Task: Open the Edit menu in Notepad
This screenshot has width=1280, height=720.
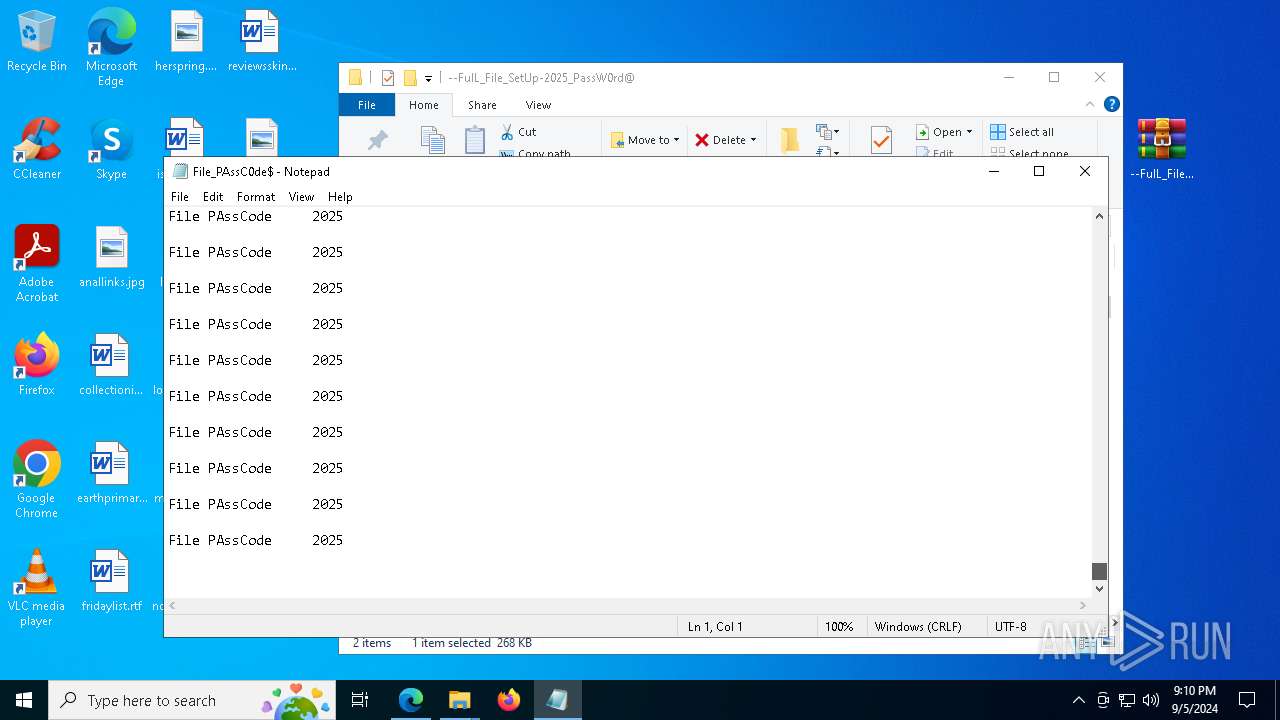Action: pyautogui.click(x=213, y=197)
